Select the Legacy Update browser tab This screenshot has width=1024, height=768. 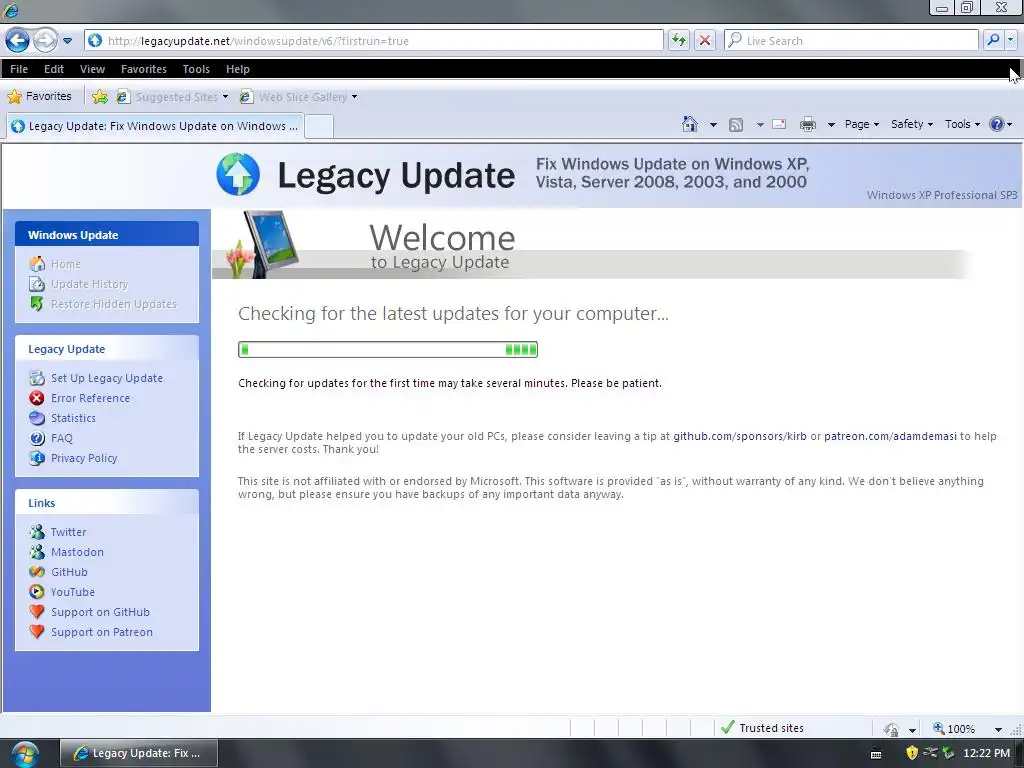coord(155,126)
